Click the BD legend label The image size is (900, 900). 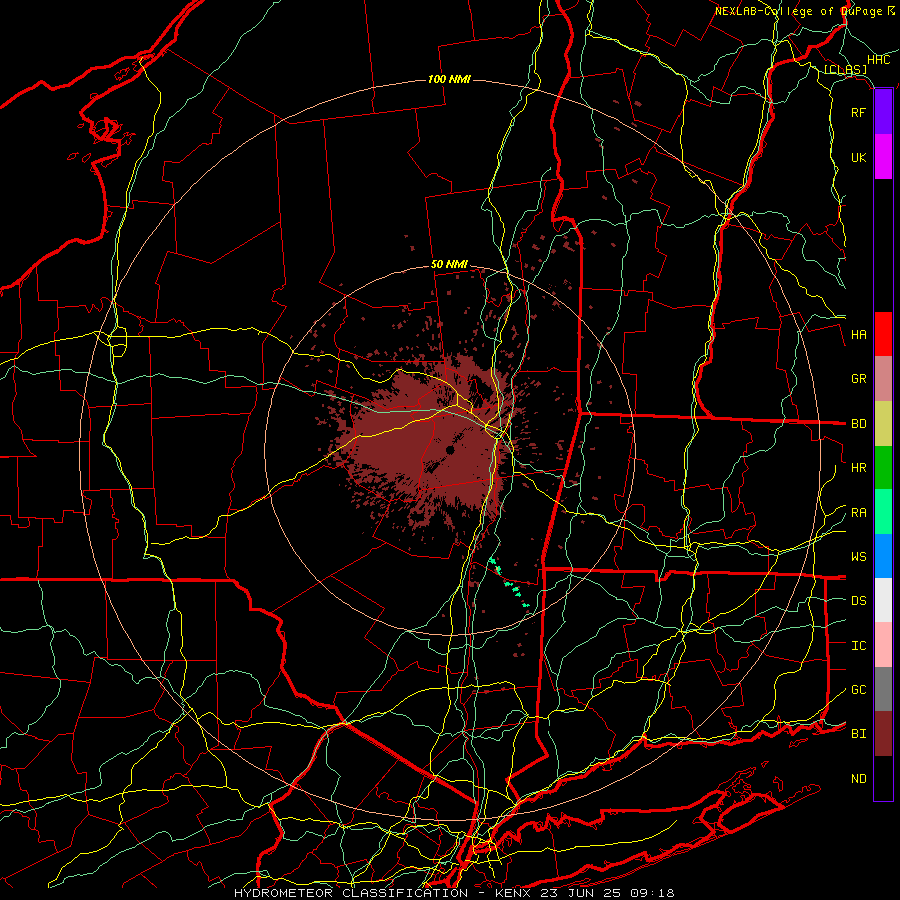[x=859, y=424]
